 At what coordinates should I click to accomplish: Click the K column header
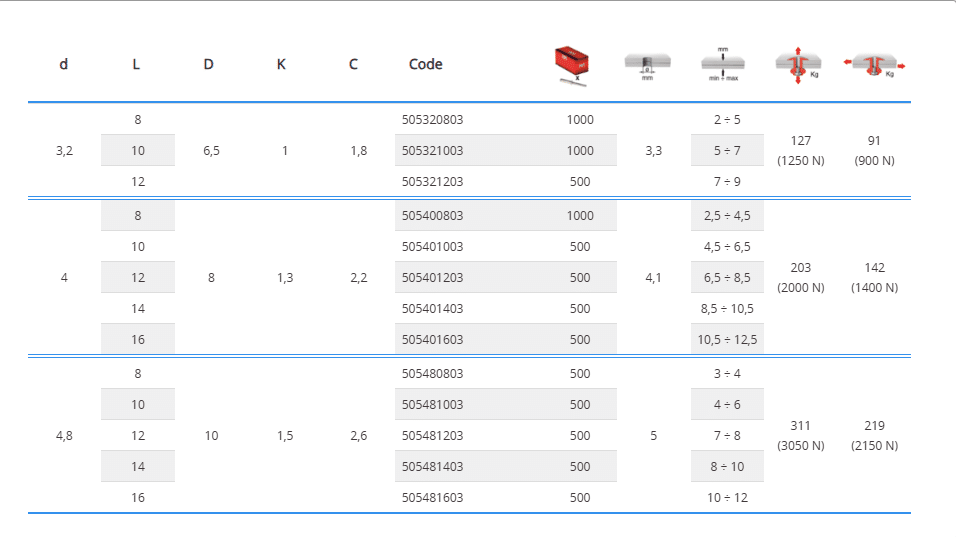tap(281, 64)
